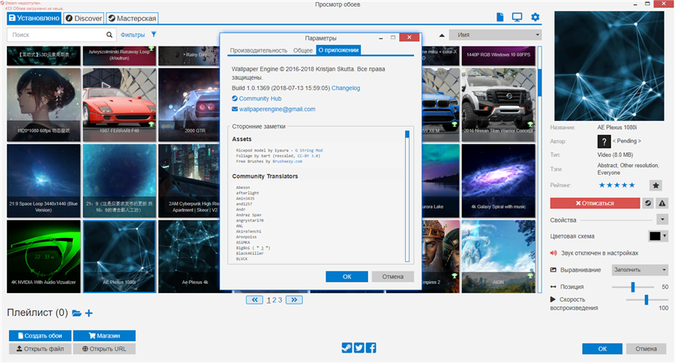Select the 4K NVIDIA wallpaper thumbnail

click(x=43, y=257)
